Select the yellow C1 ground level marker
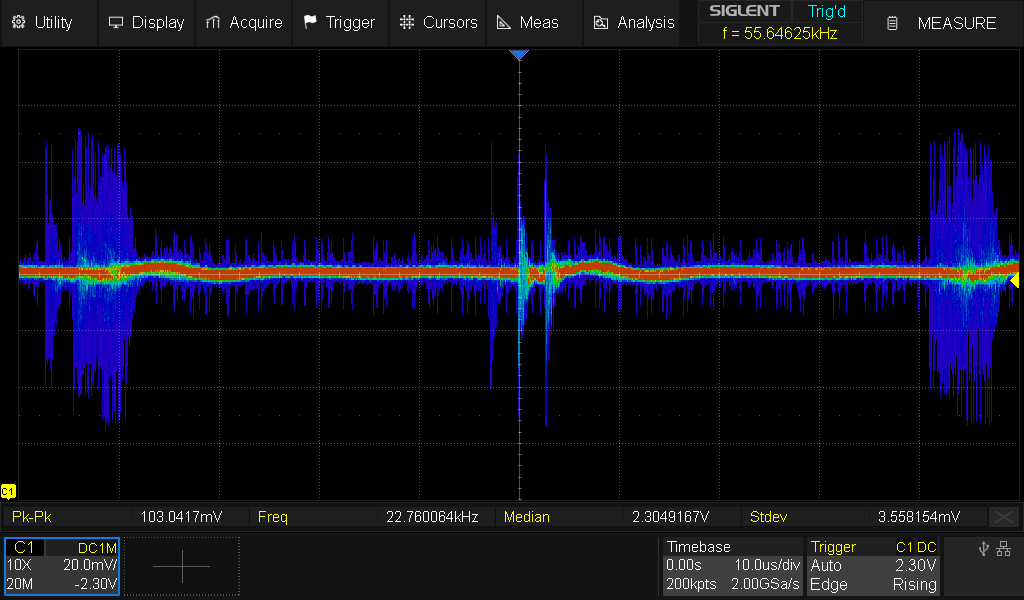 (x=8, y=491)
